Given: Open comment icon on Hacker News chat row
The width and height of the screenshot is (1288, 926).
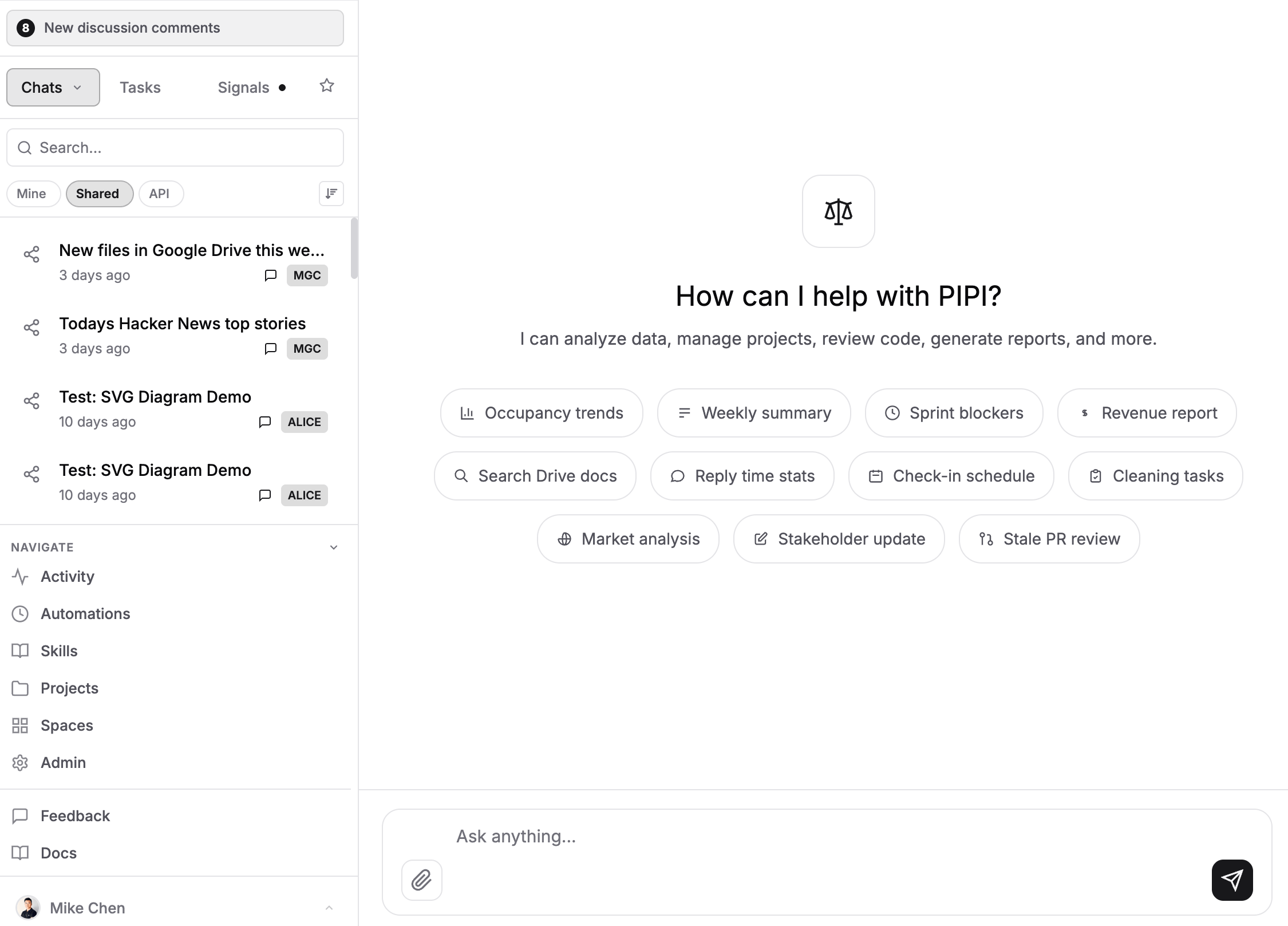Looking at the screenshot, I should point(271,348).
